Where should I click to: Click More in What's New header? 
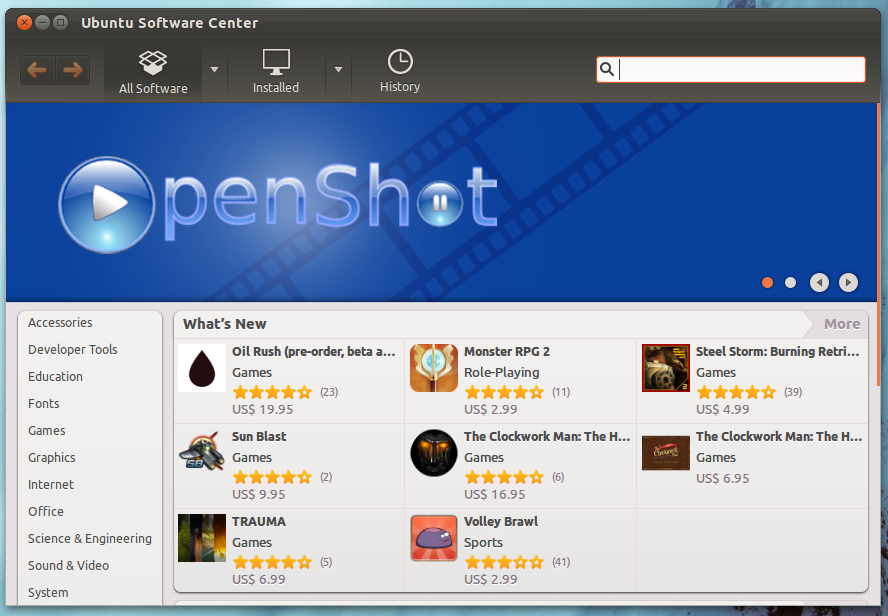[x=842, y=324]
